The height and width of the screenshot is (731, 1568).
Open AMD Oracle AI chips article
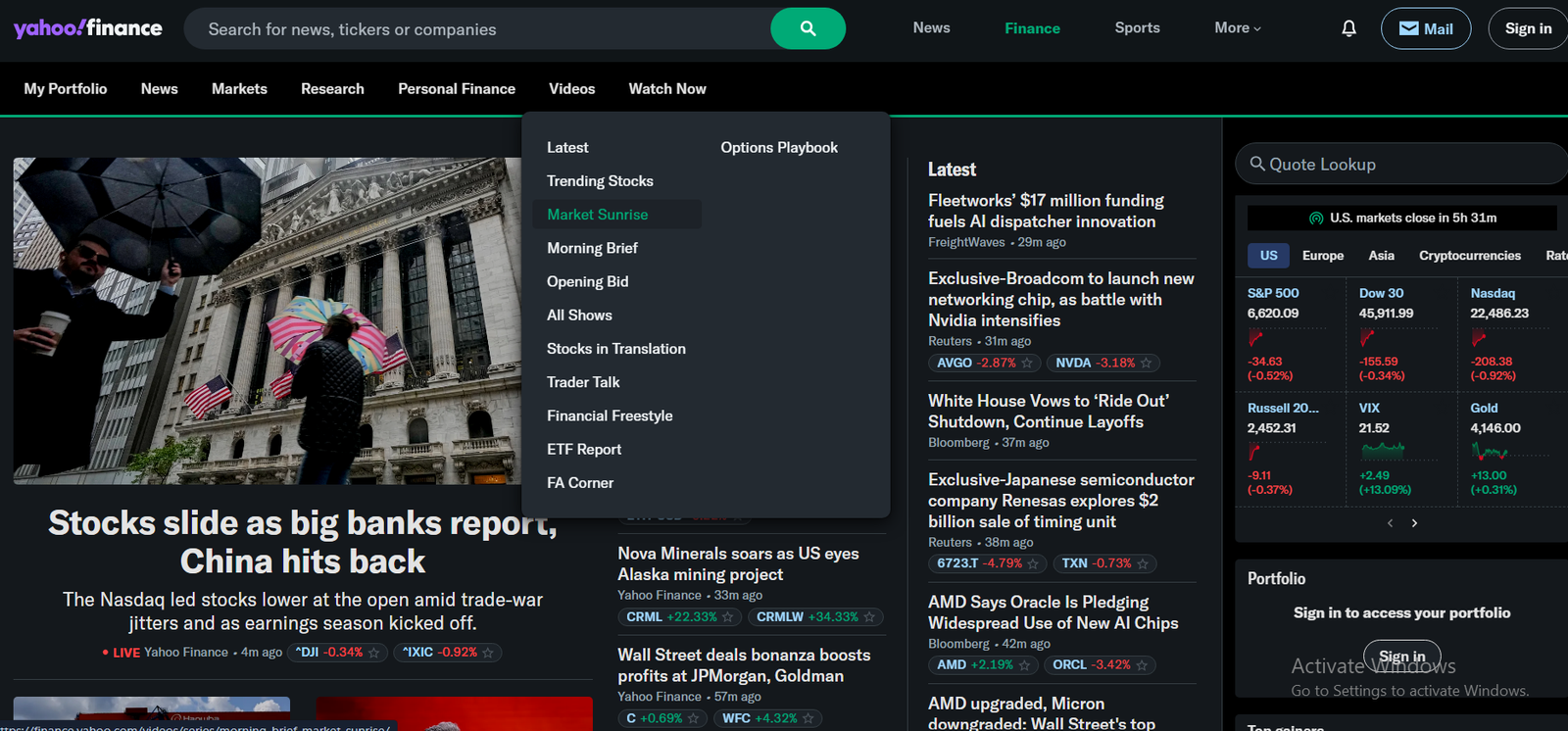coord(1053,612)
